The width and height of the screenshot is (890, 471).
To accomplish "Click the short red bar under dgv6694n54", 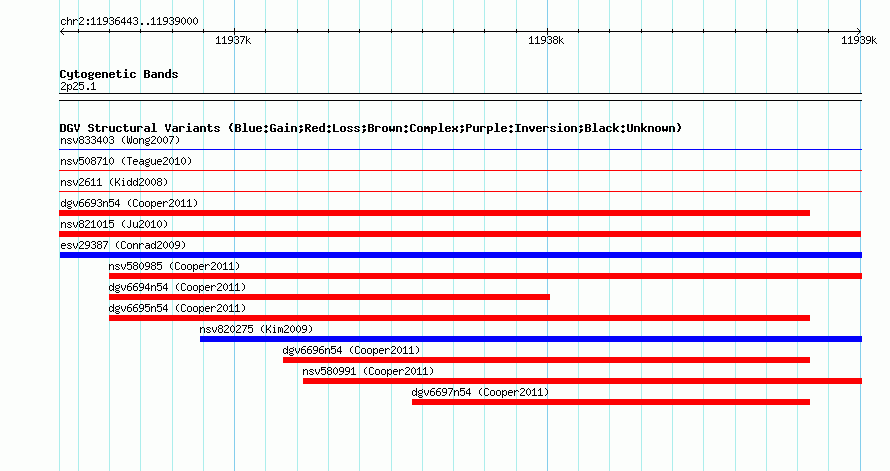I will pyautogui.click(x=329, y=297).
